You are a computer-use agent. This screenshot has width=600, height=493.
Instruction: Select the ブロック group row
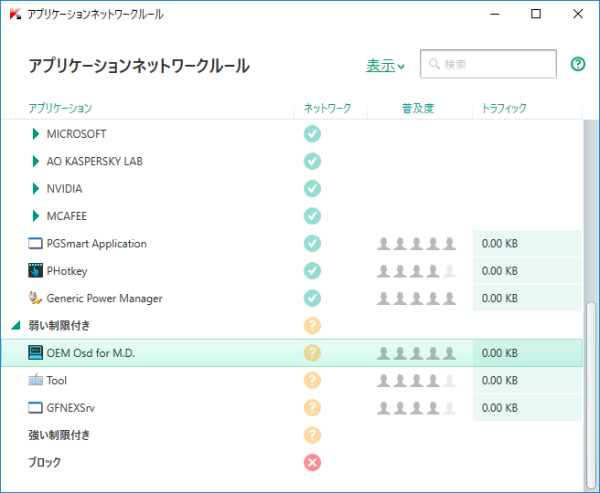click(x=292, y=462)
